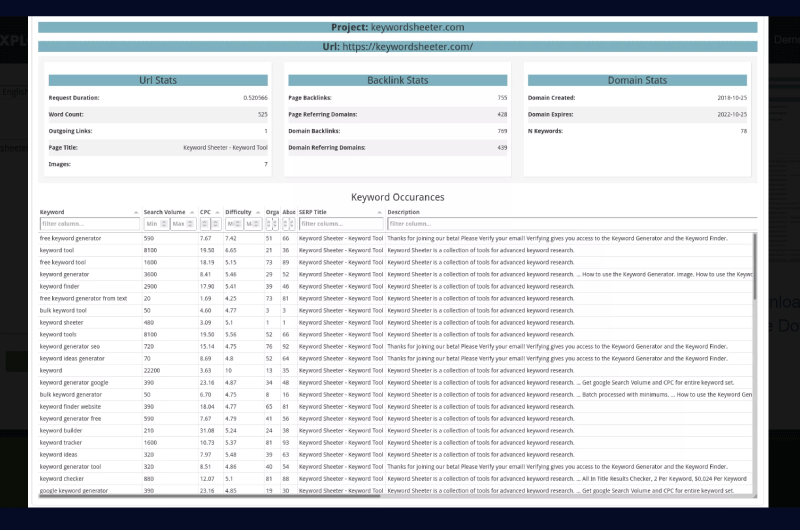Focus the CPC minimum filter field
The image size is (800, 530).
click(205, 223)
